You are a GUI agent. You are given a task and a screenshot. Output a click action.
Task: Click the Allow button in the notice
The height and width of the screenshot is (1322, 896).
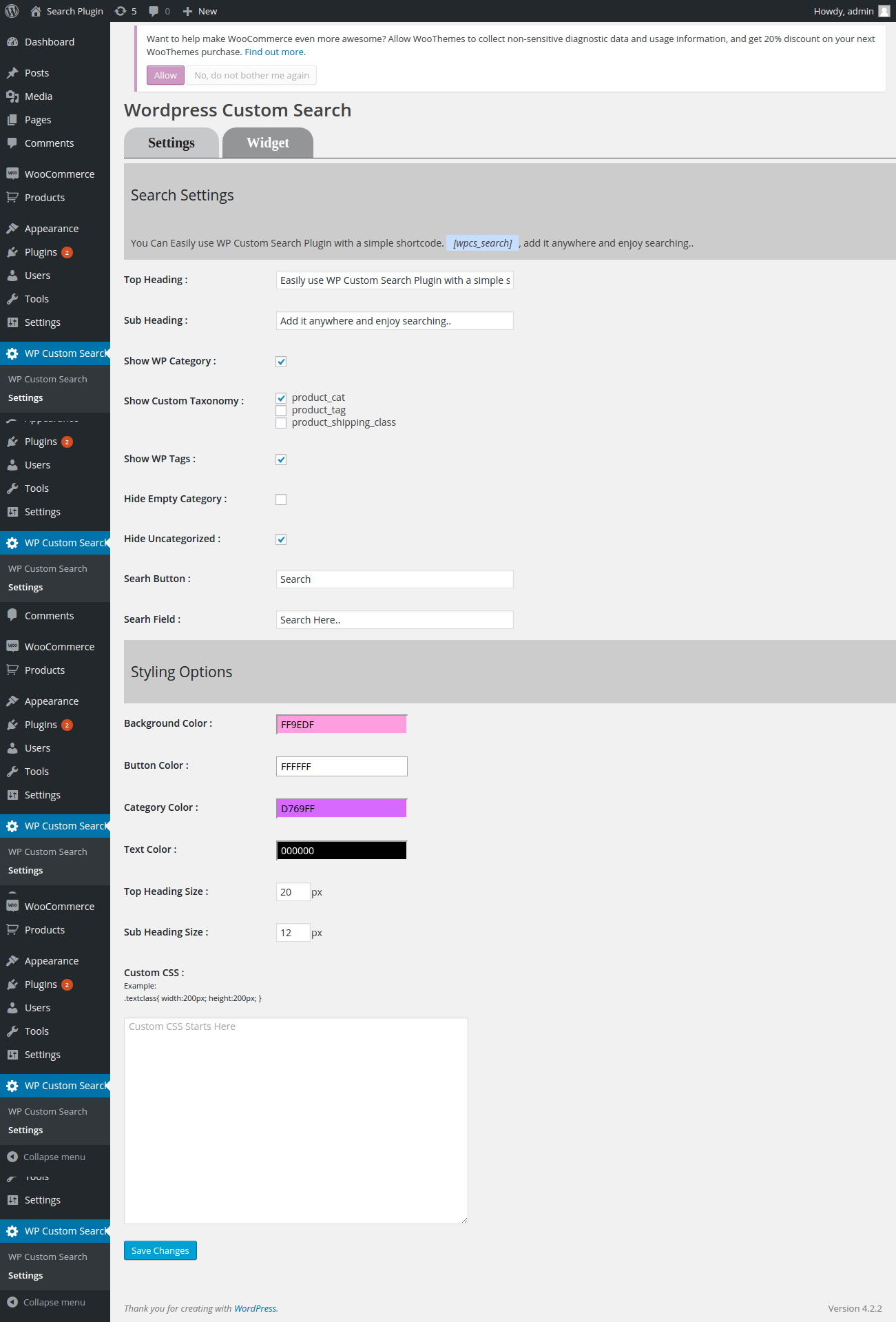tap(165, 75)
